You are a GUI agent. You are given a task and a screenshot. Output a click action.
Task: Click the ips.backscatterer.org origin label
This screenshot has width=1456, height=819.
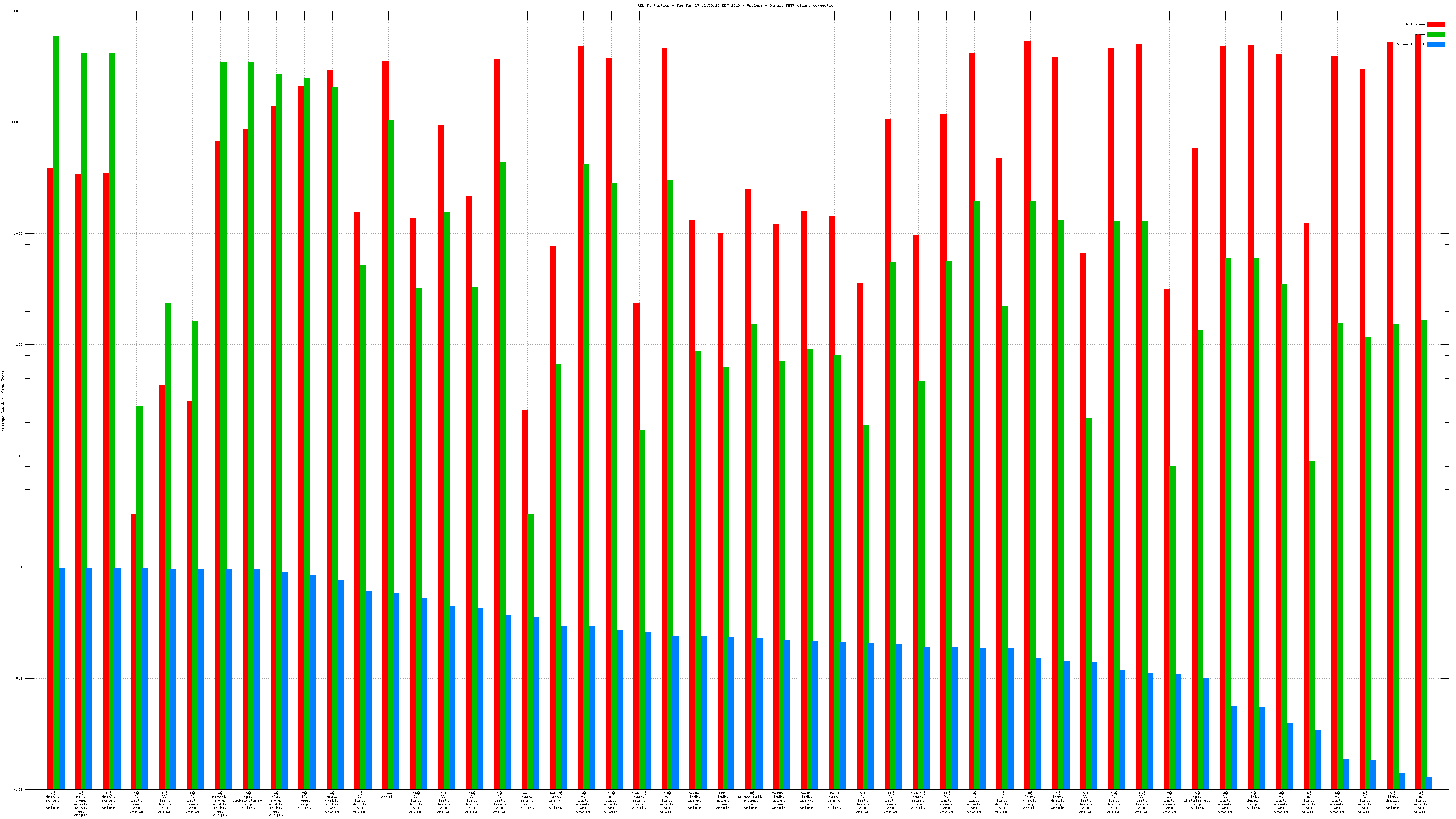coord(248,800)
